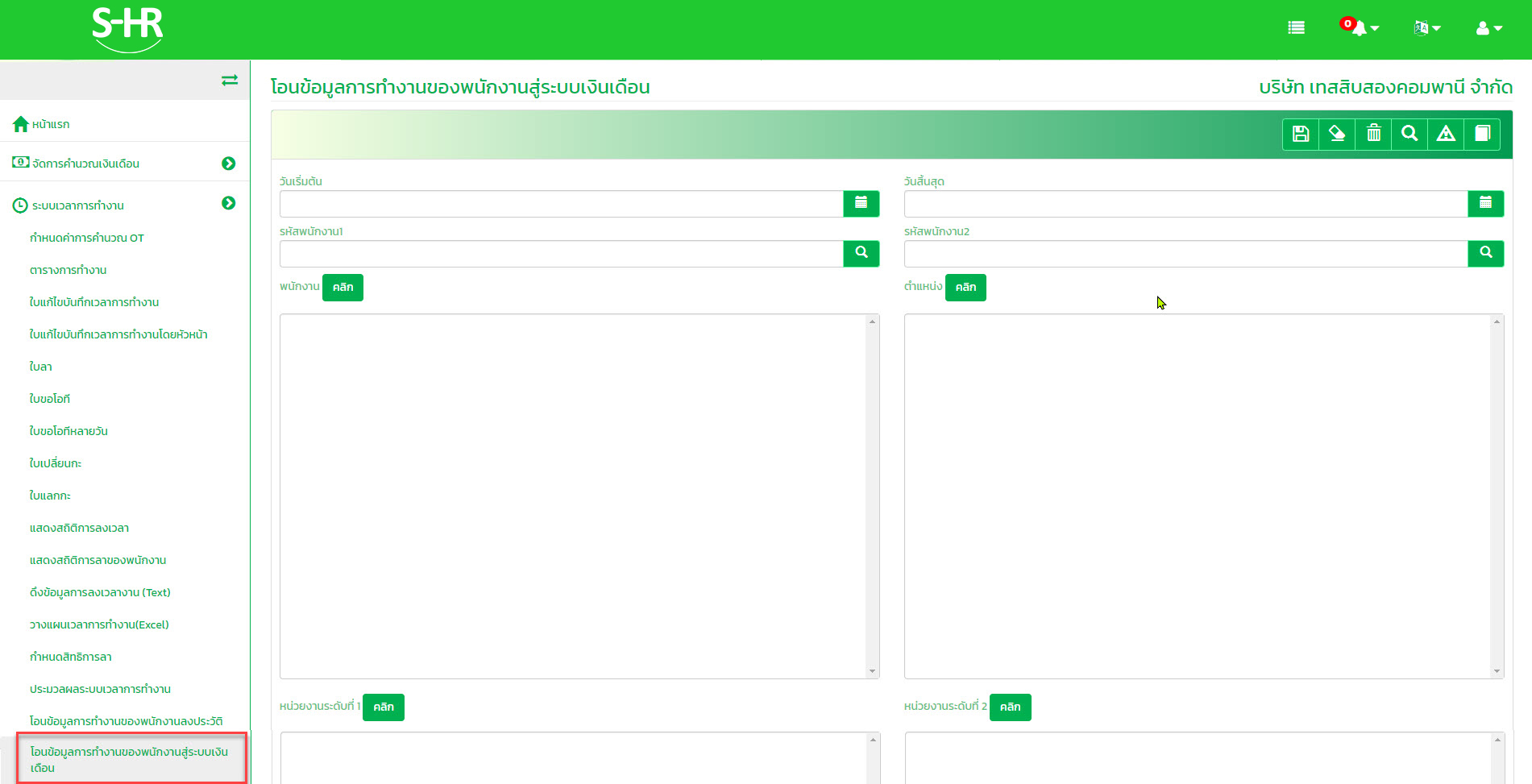1532x784 pixels.
Task: Click the magnifier next to รหัสพนักงาน2 field
Action: [1486, 253]
